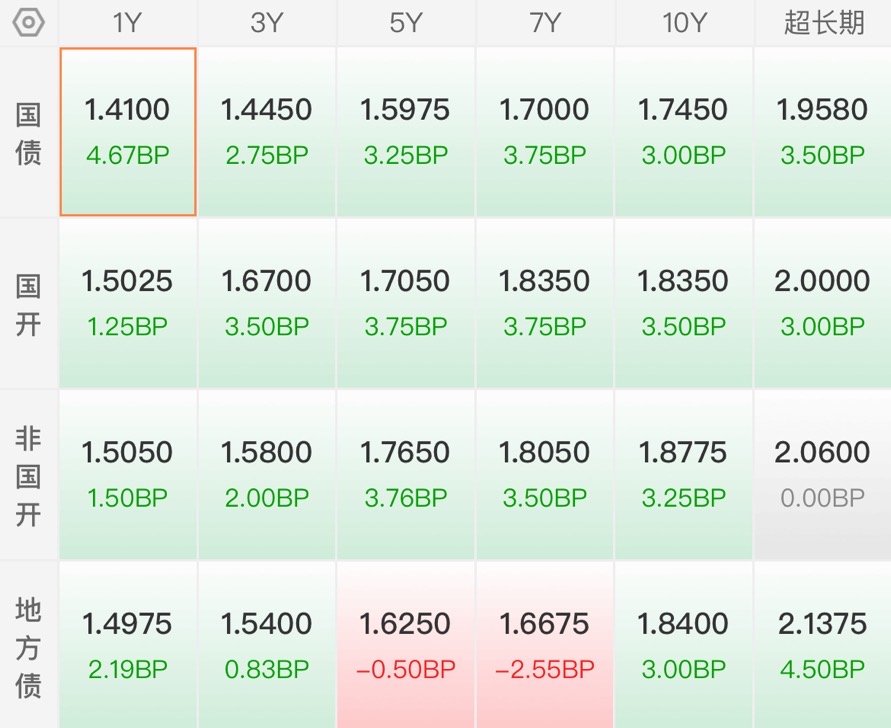This screenshot has width=891, height=728.
Task: Open the hexagon settings icon
Action: (x=28, y=23)
